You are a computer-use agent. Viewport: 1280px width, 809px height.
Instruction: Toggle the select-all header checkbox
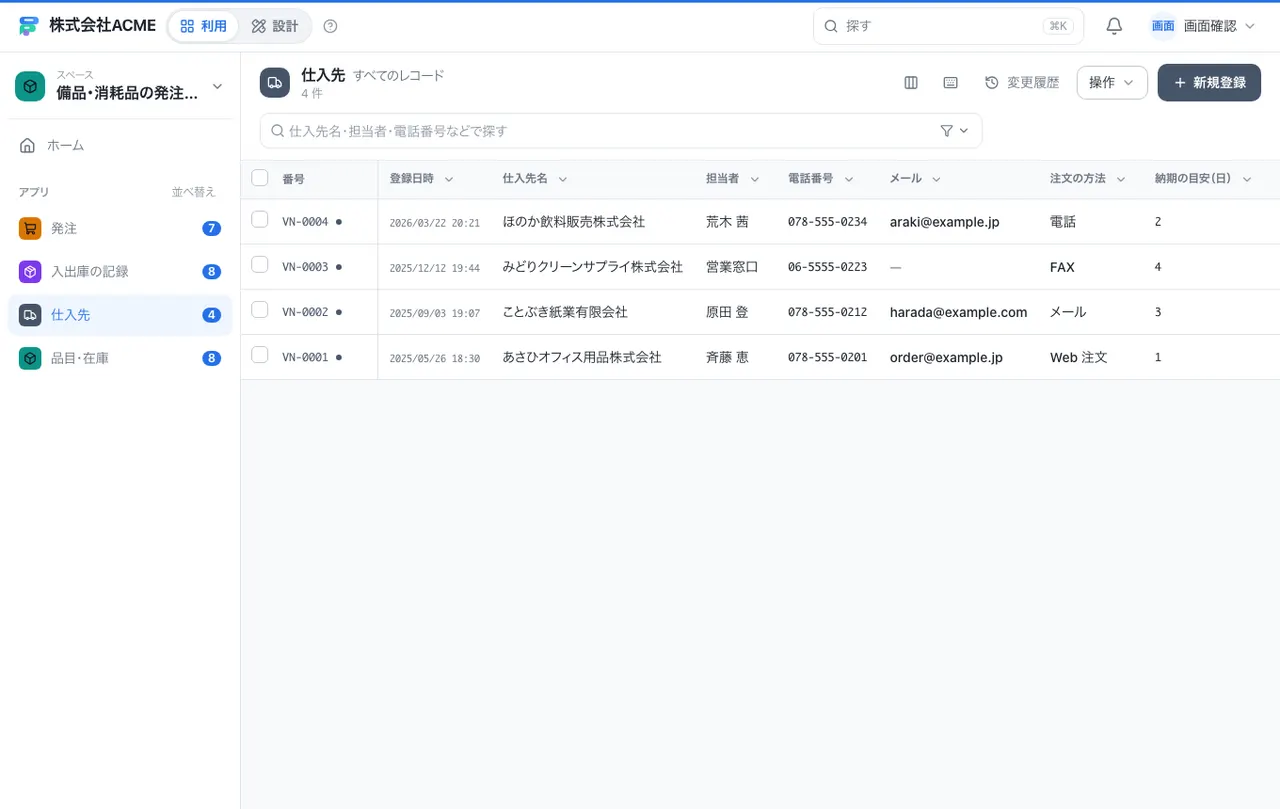pos(260,178)
